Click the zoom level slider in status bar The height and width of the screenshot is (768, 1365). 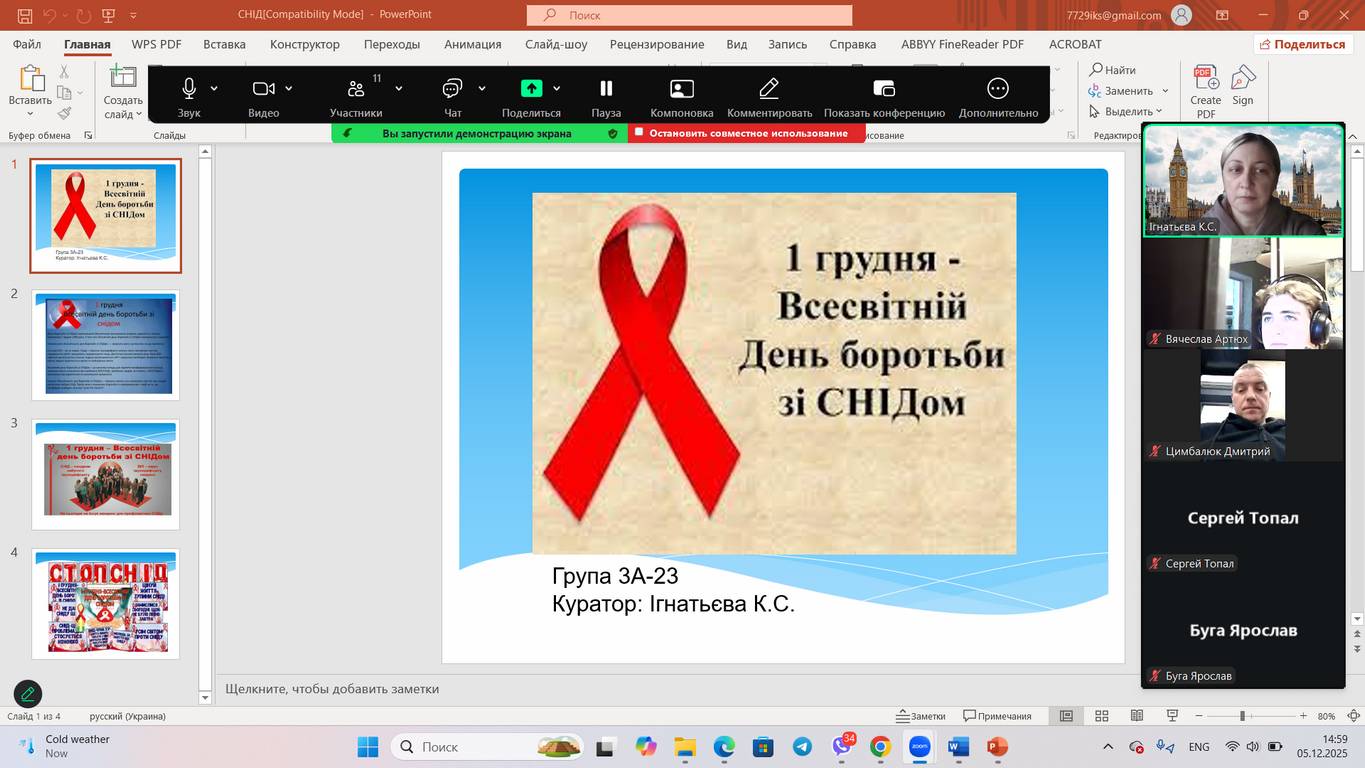coord(1242,716)
